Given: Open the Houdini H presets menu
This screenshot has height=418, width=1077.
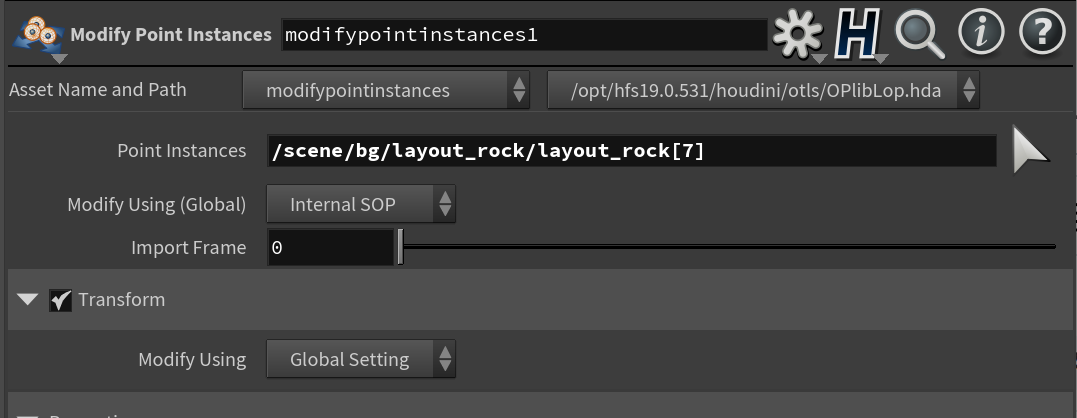Looking at the screenshot, I should [x=858, y=34].
